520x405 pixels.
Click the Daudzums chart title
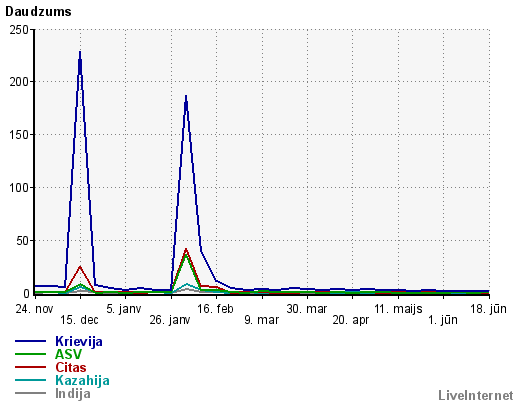(38, 12)
